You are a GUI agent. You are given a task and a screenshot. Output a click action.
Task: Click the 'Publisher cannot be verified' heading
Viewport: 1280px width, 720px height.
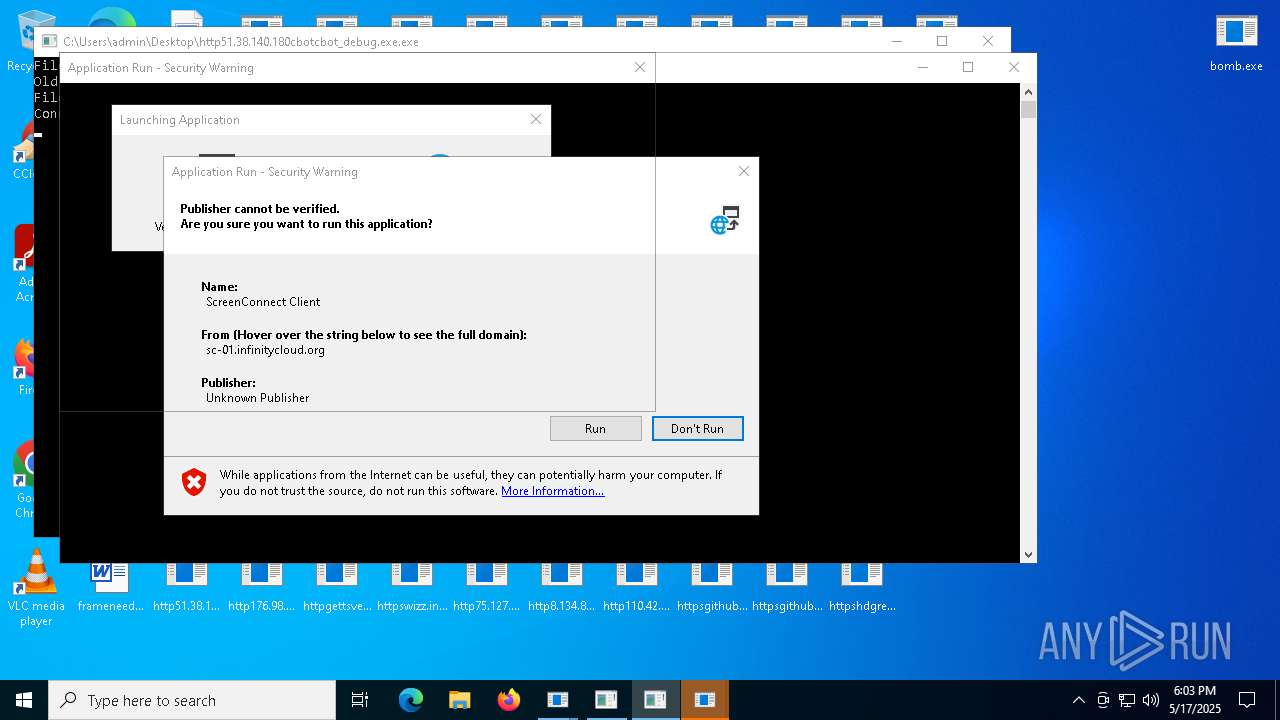[x=260, y=209]
